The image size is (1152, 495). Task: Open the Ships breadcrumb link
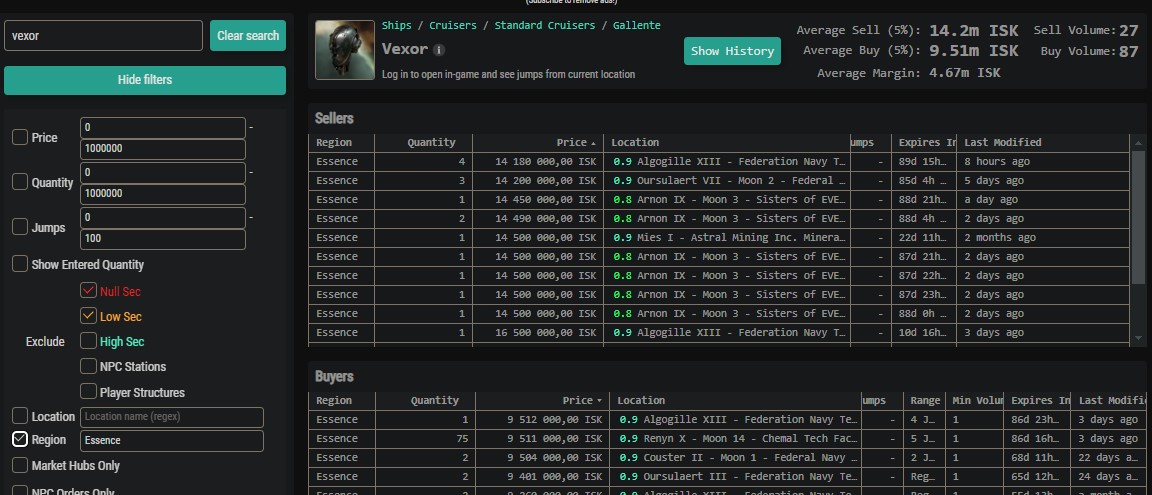(x=397, y=26)
